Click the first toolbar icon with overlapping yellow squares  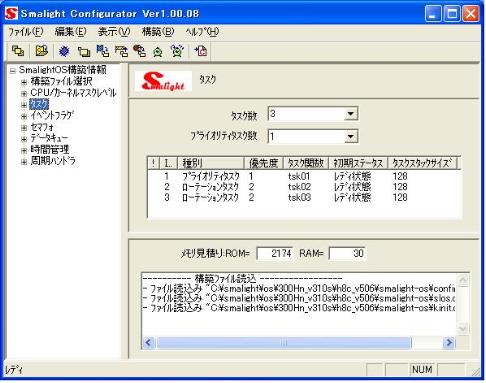(x=18, y=51)
